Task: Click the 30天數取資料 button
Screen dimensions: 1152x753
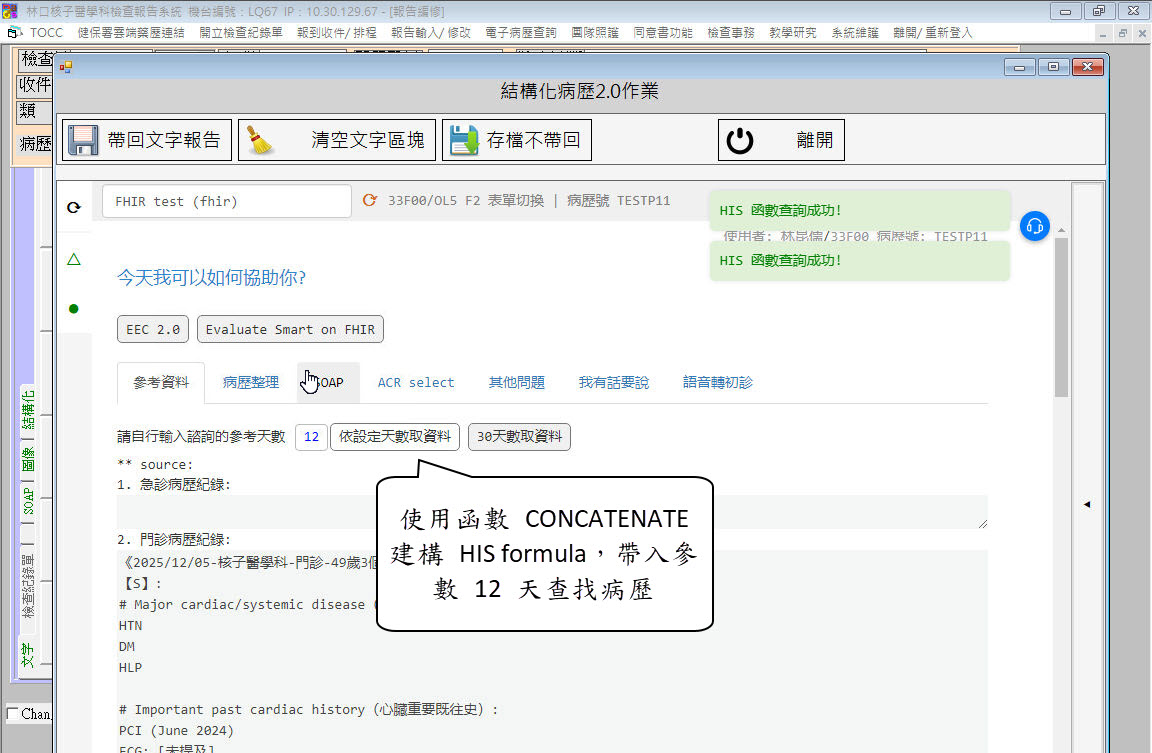Action: click(x=519, y=437)
